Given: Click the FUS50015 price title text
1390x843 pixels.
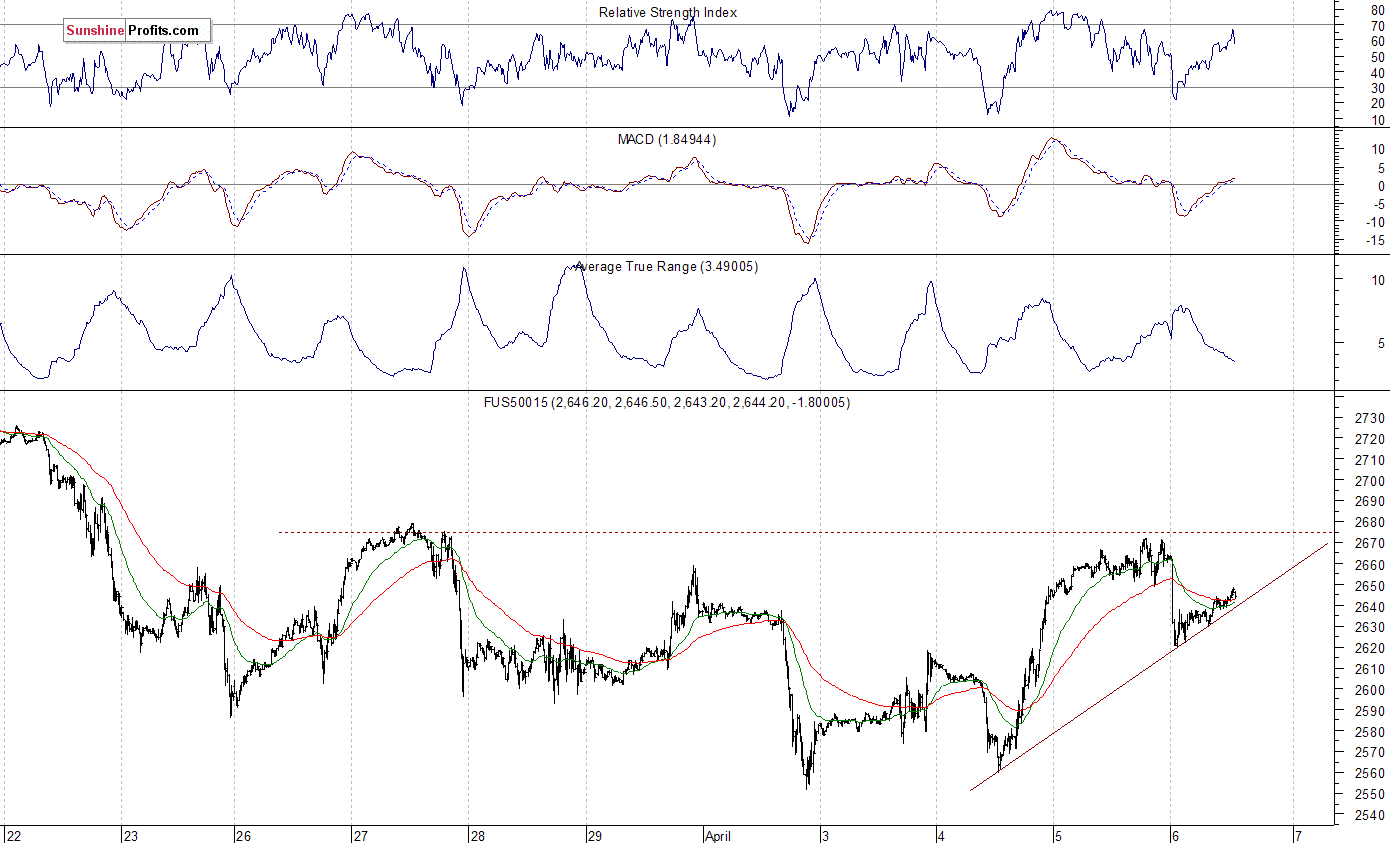Looking at the screenshot, I should point(668,402).
